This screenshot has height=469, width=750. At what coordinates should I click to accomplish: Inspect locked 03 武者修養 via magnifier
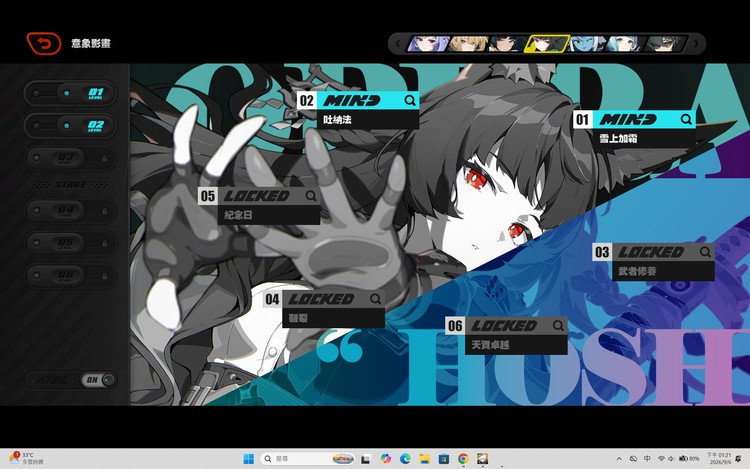tap(705, 251)
